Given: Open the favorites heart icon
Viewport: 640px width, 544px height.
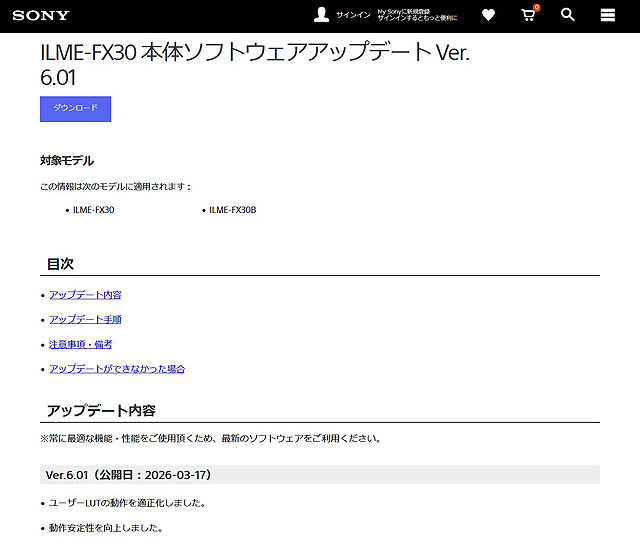Looking at the screenshot, I should (x=488, y=15).
